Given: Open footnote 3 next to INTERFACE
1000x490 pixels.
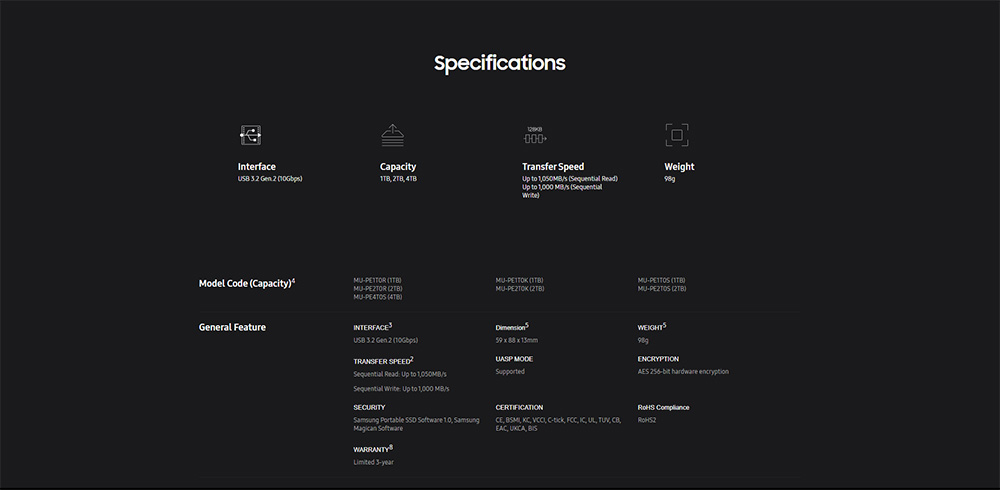Looking at the screenshot, I should [x=390, y=324].
